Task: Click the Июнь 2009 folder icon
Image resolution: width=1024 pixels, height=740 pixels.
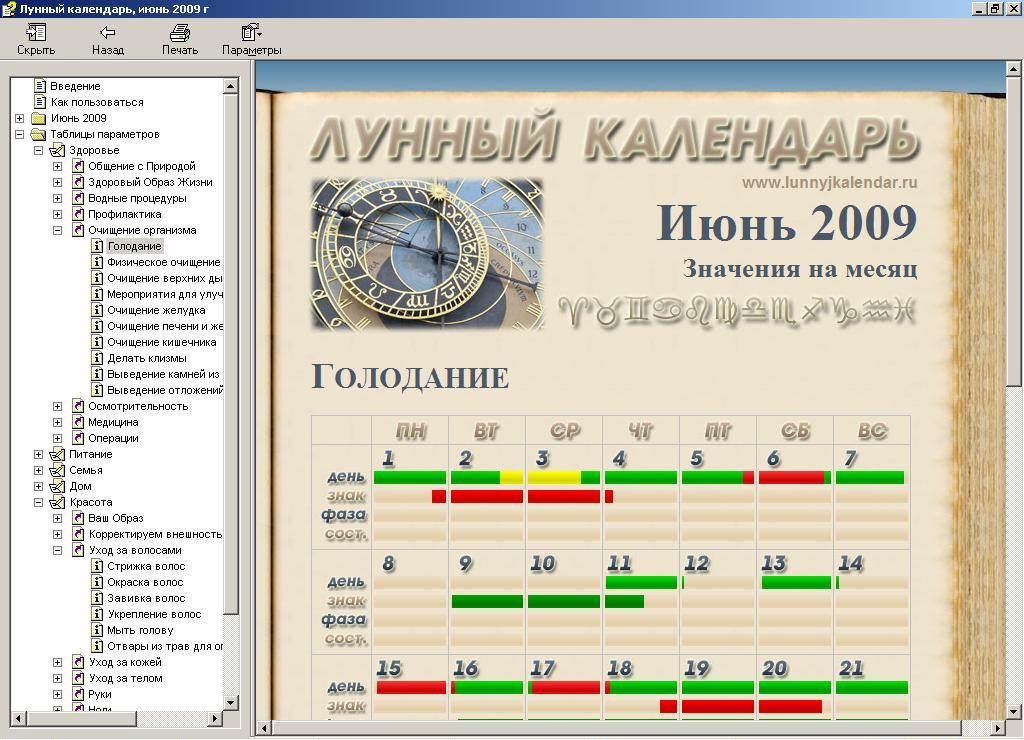Action: [39, 118]
